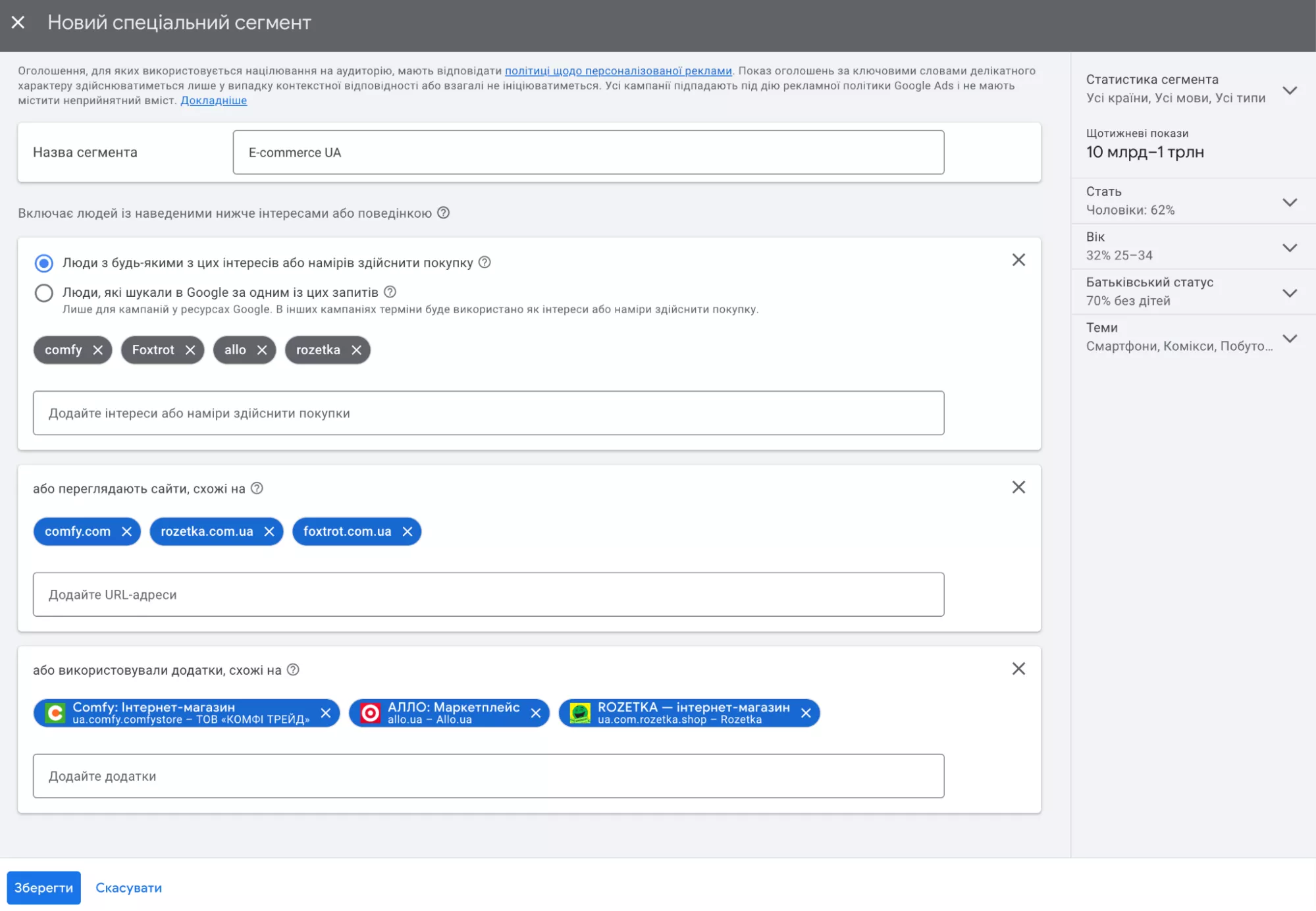
Task: Close the new custom segment dialog
Action: (x=18, y=22)
